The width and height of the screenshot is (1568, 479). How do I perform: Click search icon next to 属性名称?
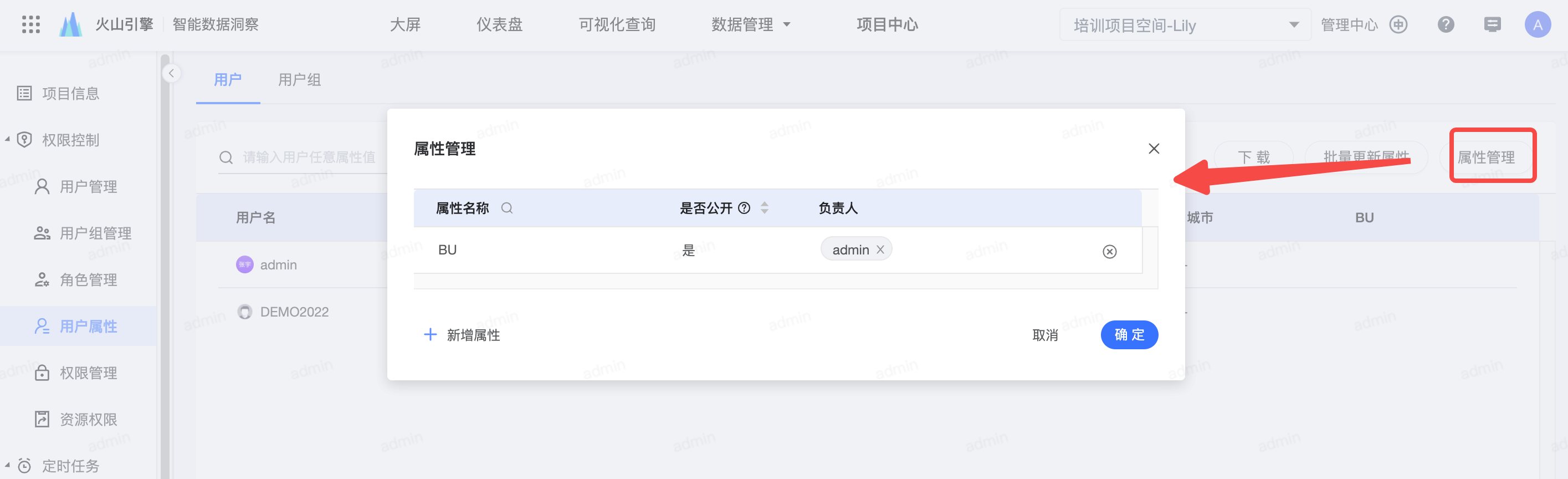click(x=506, y=208)
